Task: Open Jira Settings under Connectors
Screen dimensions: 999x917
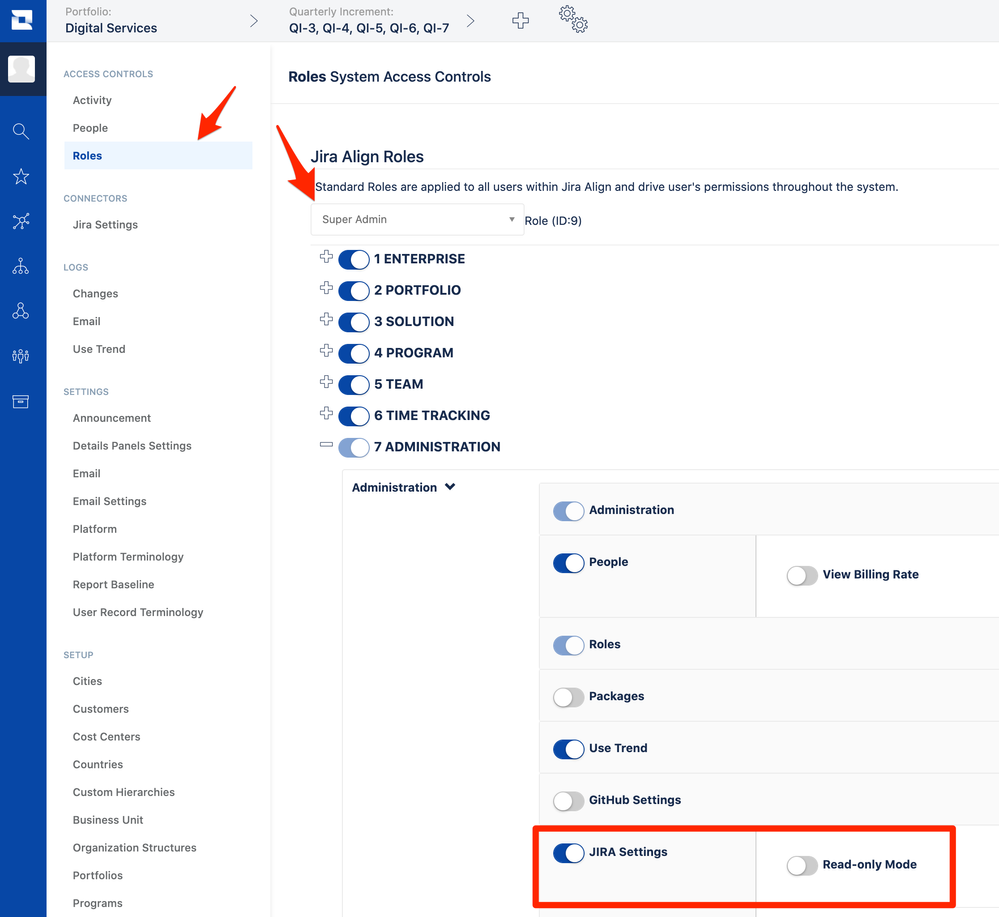Action: coord(105,224)
